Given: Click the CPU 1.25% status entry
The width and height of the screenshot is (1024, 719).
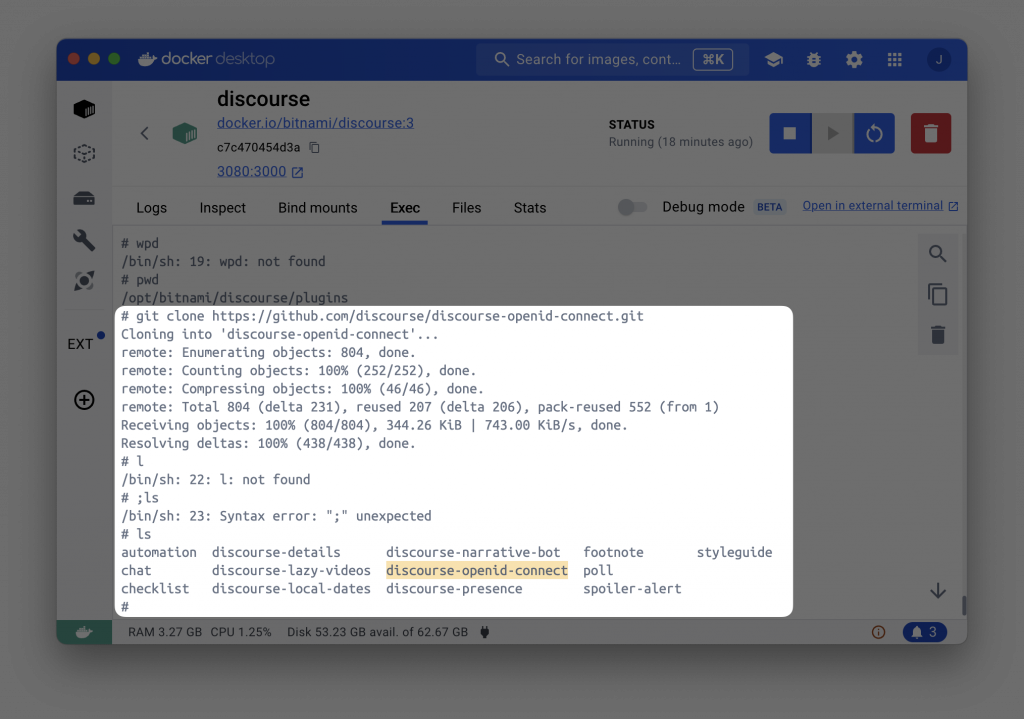Looking at the screenshot, I should point(240,632).
